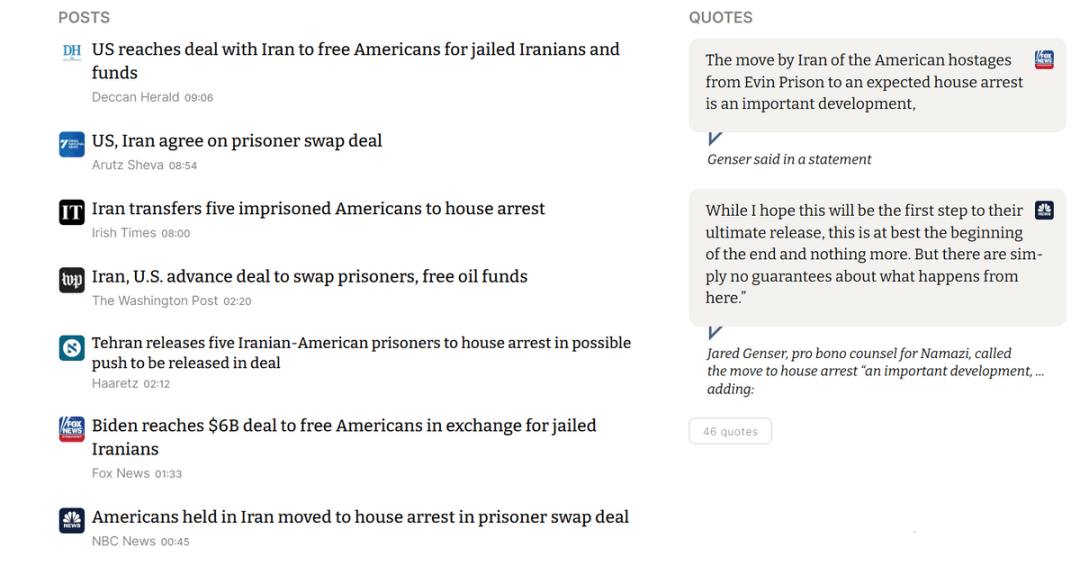Screen dimensions: 1080x565
Task: Click the NBC icon in second quote
Action: pos(1044,210)
